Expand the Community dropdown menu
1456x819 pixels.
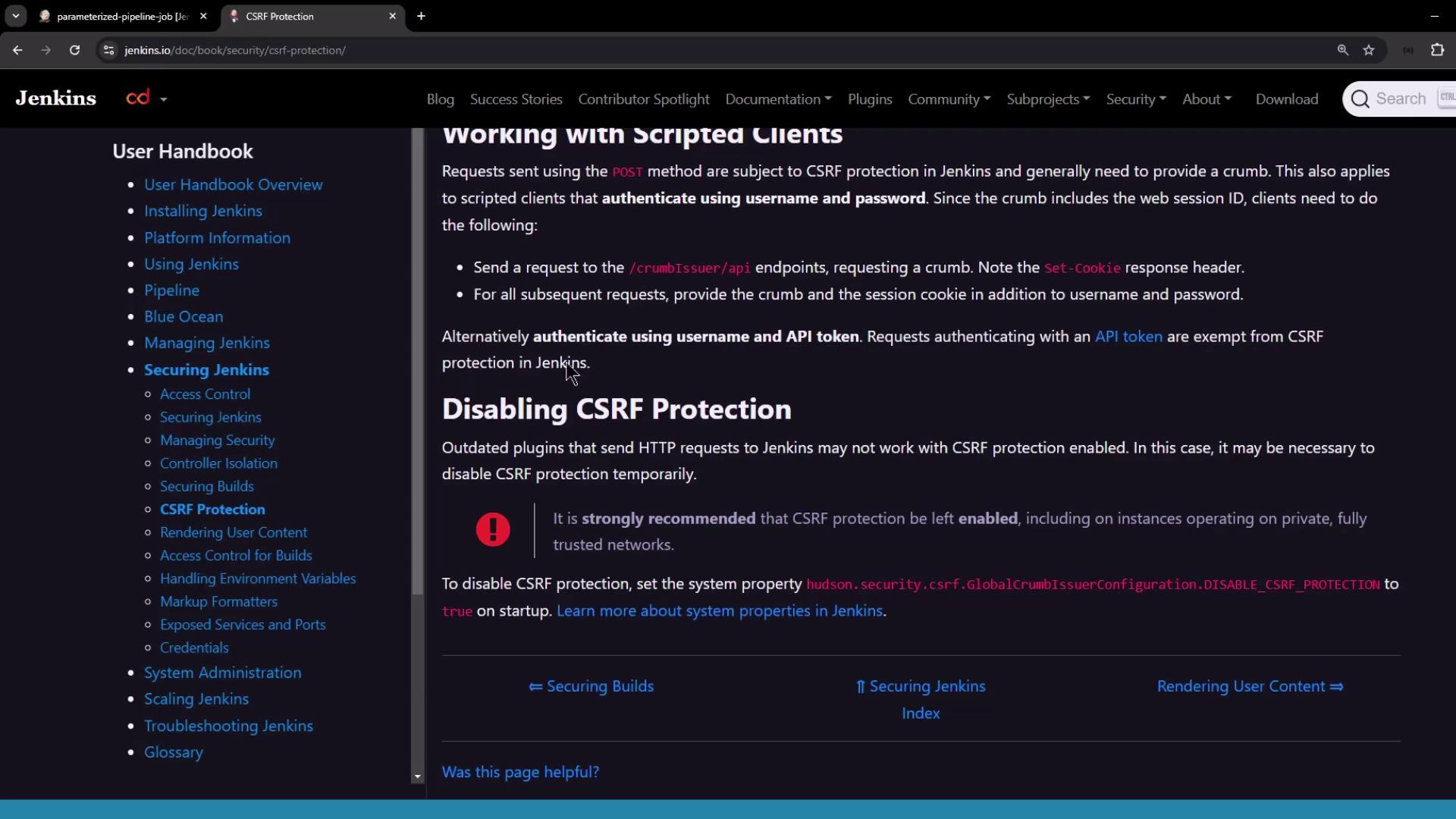[x=949, y=99]
